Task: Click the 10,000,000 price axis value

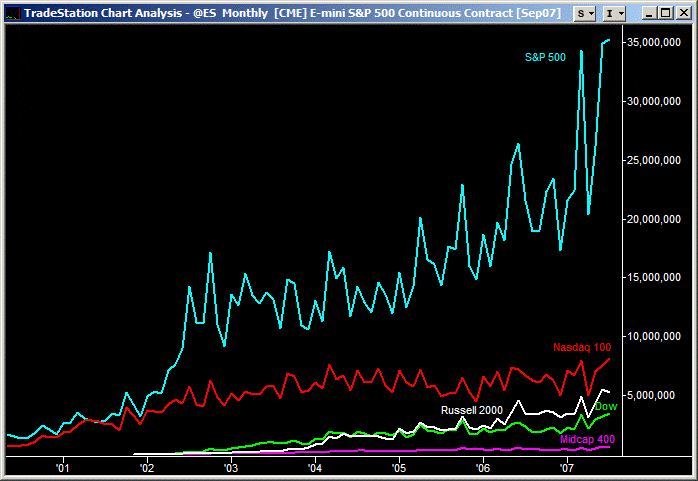Action: pyautogui.click(x=653, y=336)
